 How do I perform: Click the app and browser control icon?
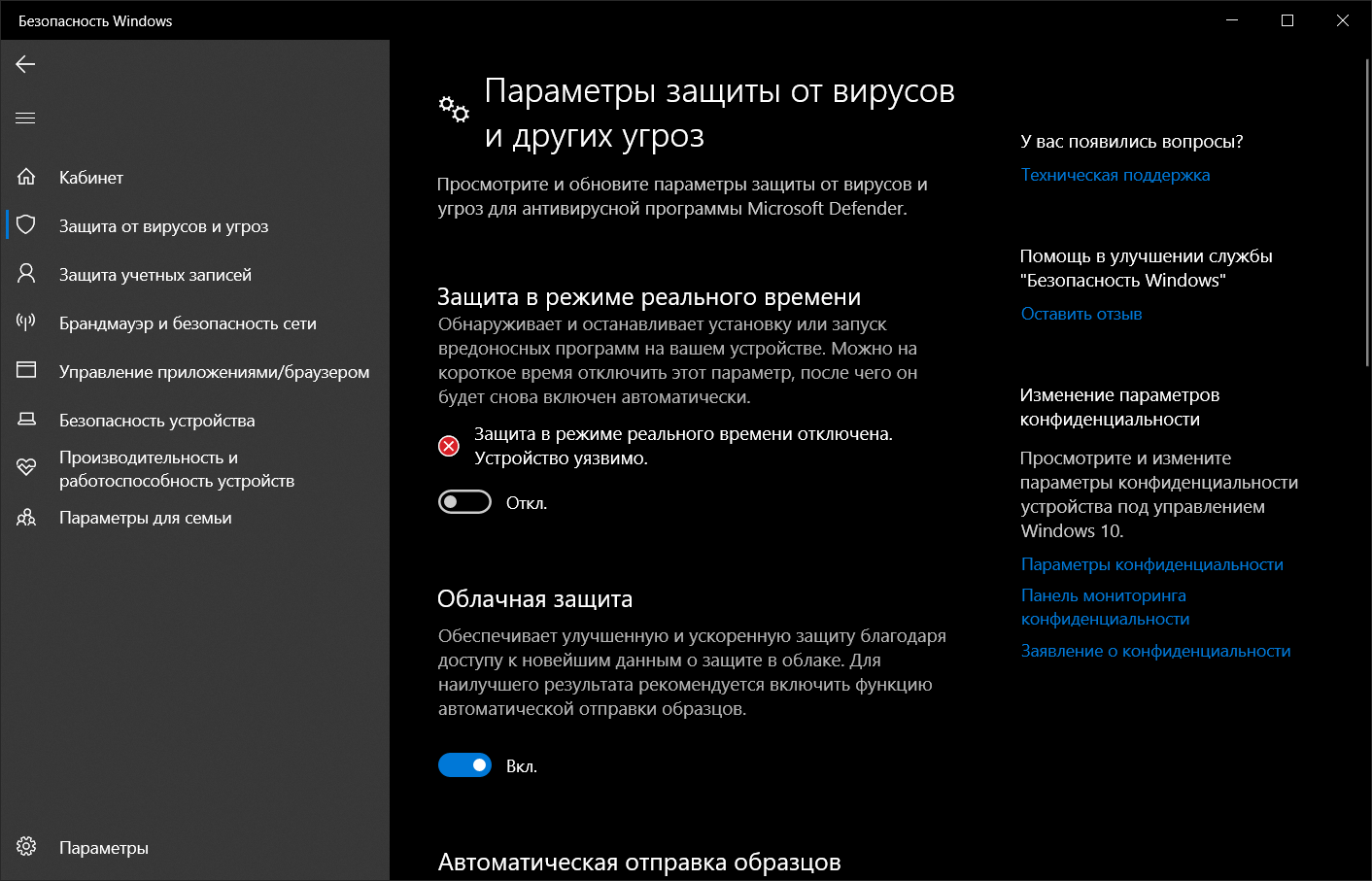click(x=26, y=371)
